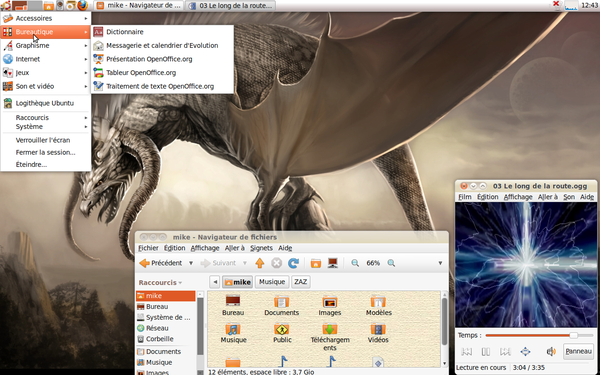Viewport: 600px width, 375px height.
Task: Choose Fermer la session...
Action: 46,152
